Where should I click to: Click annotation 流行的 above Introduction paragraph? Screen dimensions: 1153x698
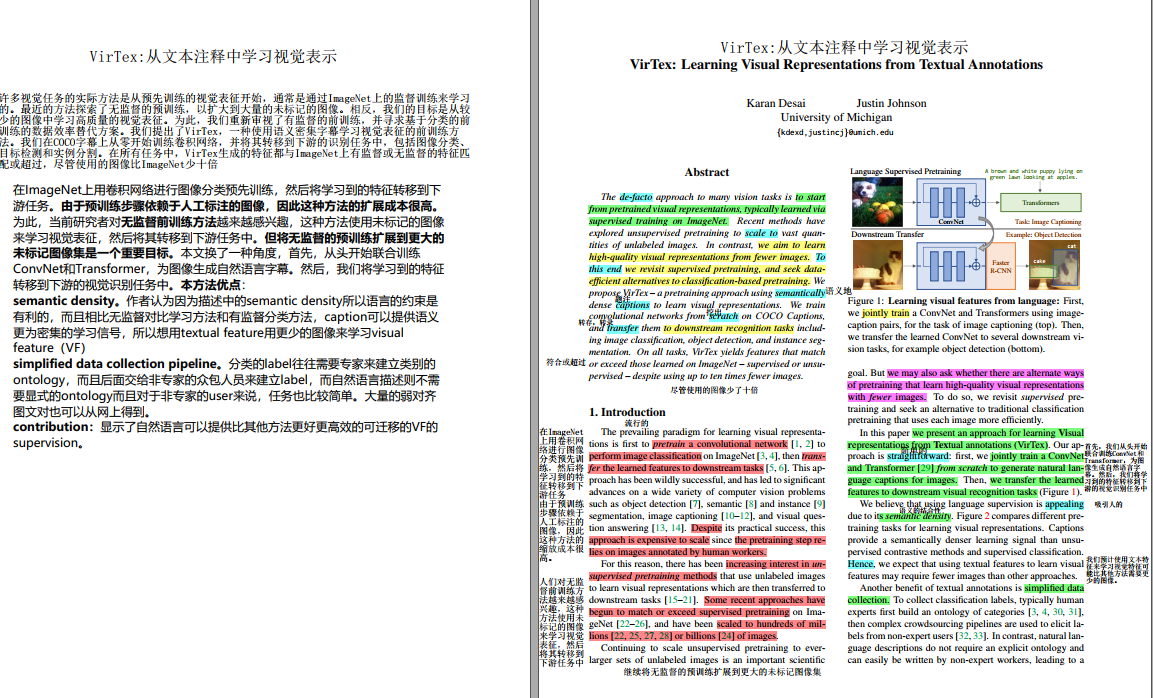[637, 423]
